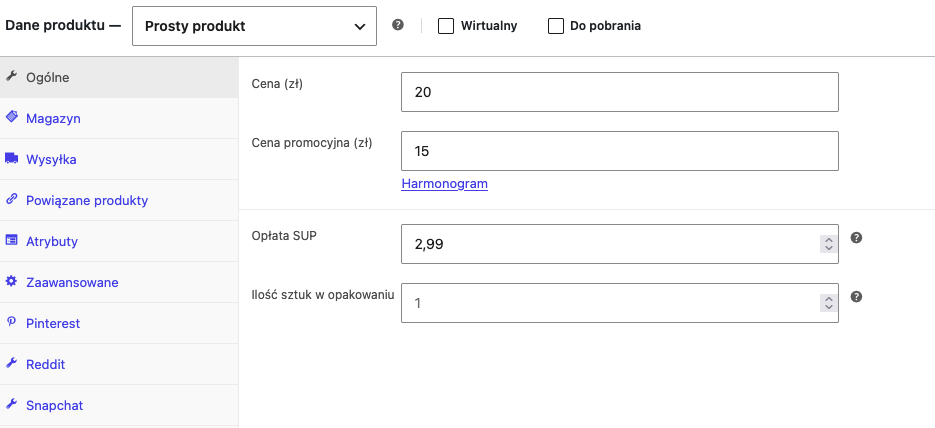Enable the Wirtualny checkbox

(445, 26)
